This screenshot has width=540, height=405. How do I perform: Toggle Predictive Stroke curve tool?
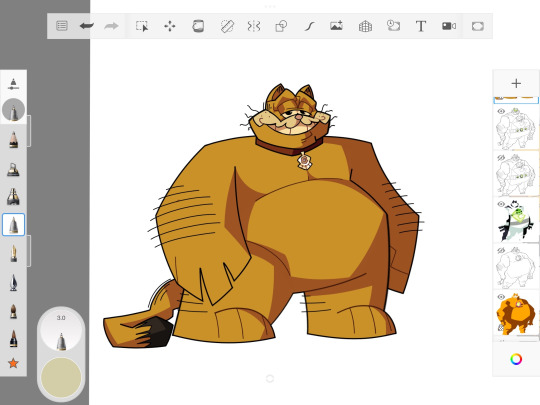309,26
